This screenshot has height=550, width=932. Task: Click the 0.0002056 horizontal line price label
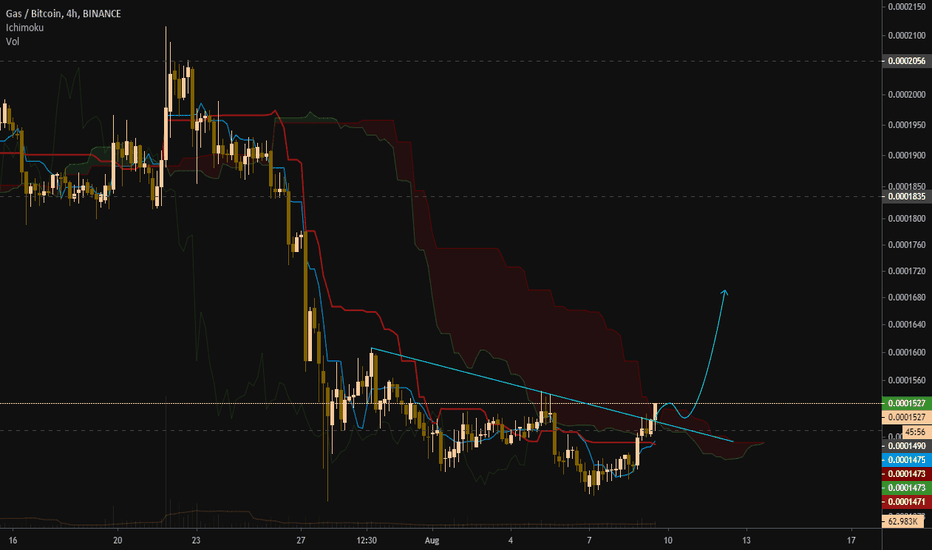coord(906,61)
